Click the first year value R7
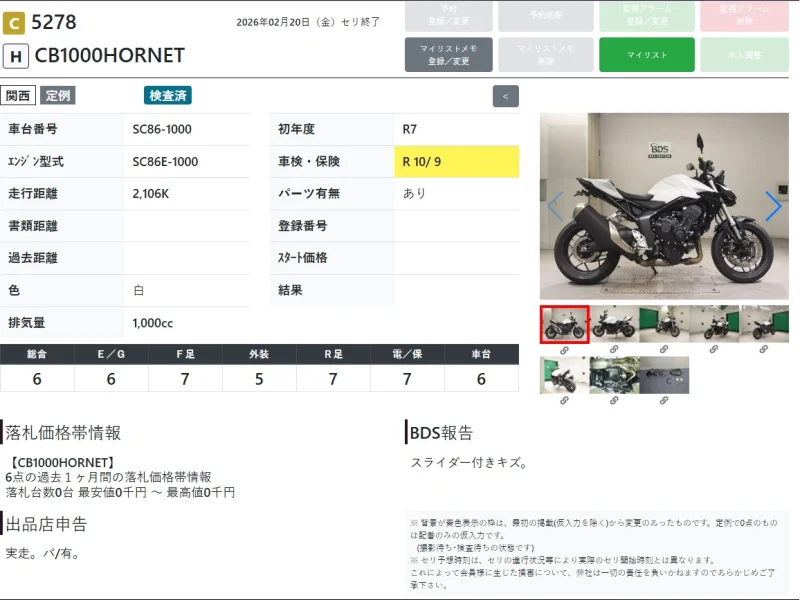800x600 pixels. pos(409,130)
